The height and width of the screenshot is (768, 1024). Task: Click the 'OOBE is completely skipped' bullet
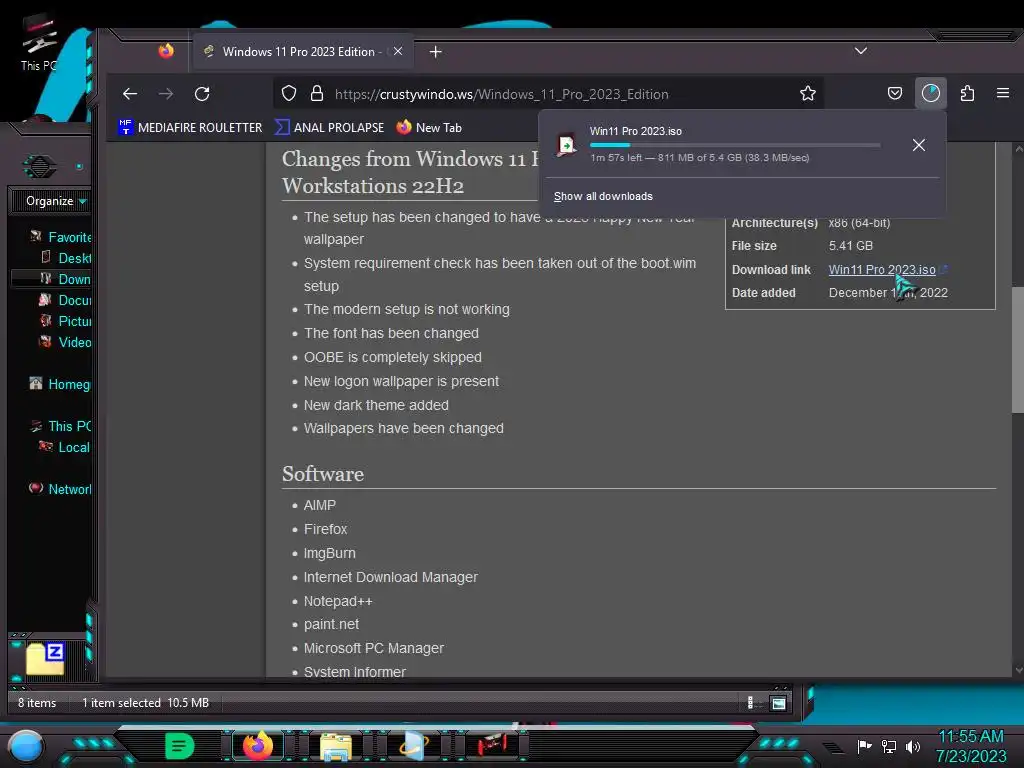(392, 357)
